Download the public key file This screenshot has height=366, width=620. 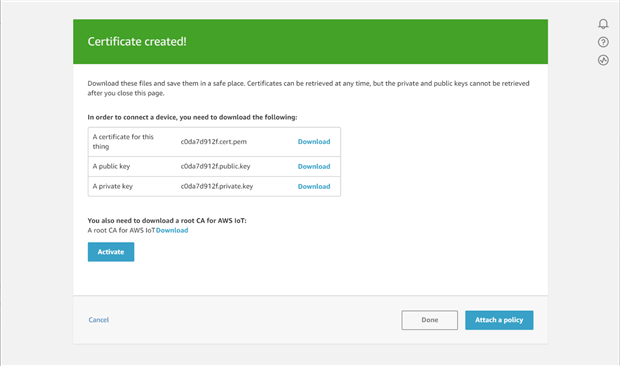pyautogui.click(x=314, y=166)
